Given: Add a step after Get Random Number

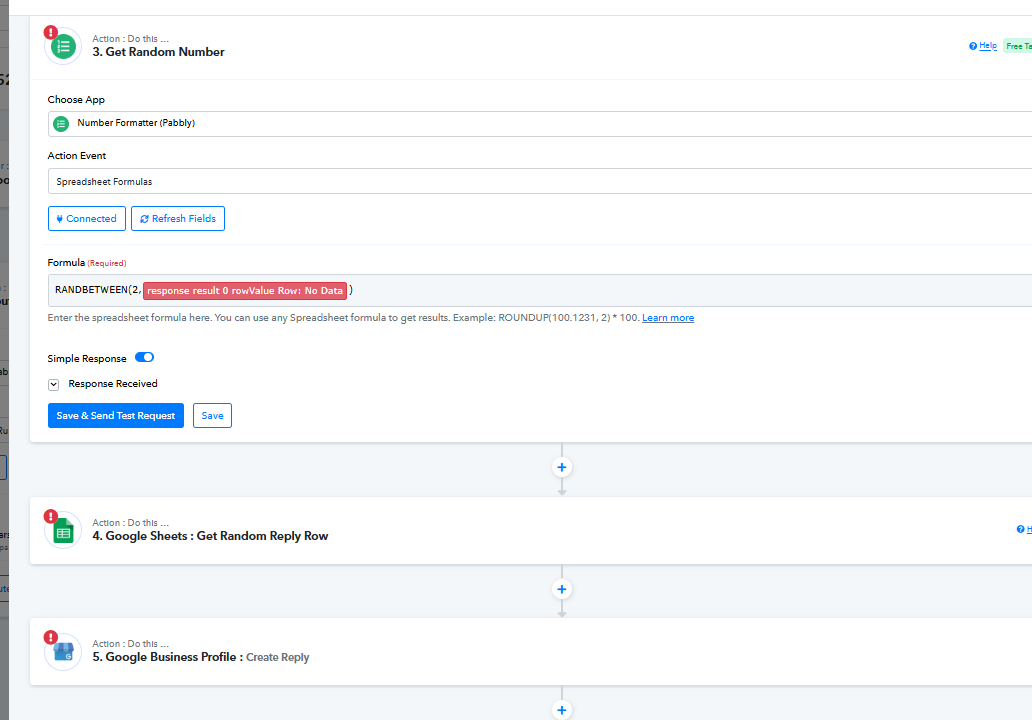Looking at the screenshot, I should (561, 467).
